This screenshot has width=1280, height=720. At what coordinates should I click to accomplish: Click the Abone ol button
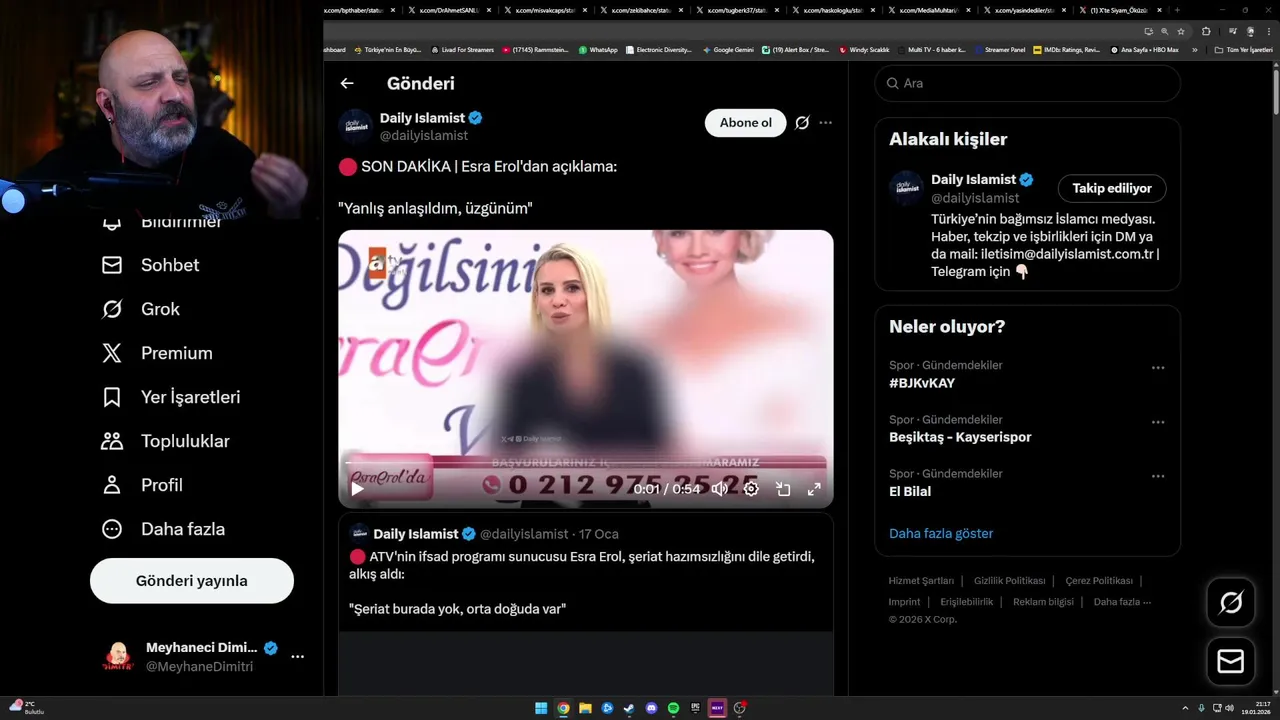click(746, 123)
